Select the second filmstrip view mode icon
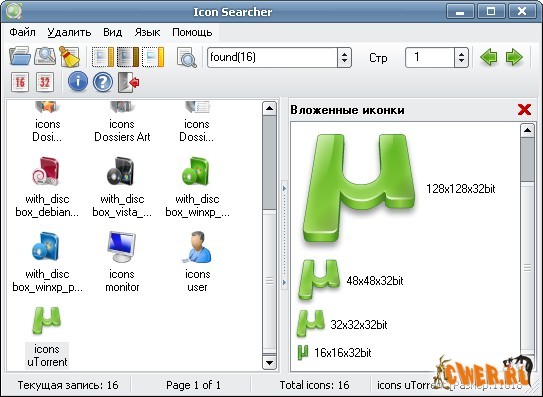The image size is (543, 397). (x=128, y=57)
